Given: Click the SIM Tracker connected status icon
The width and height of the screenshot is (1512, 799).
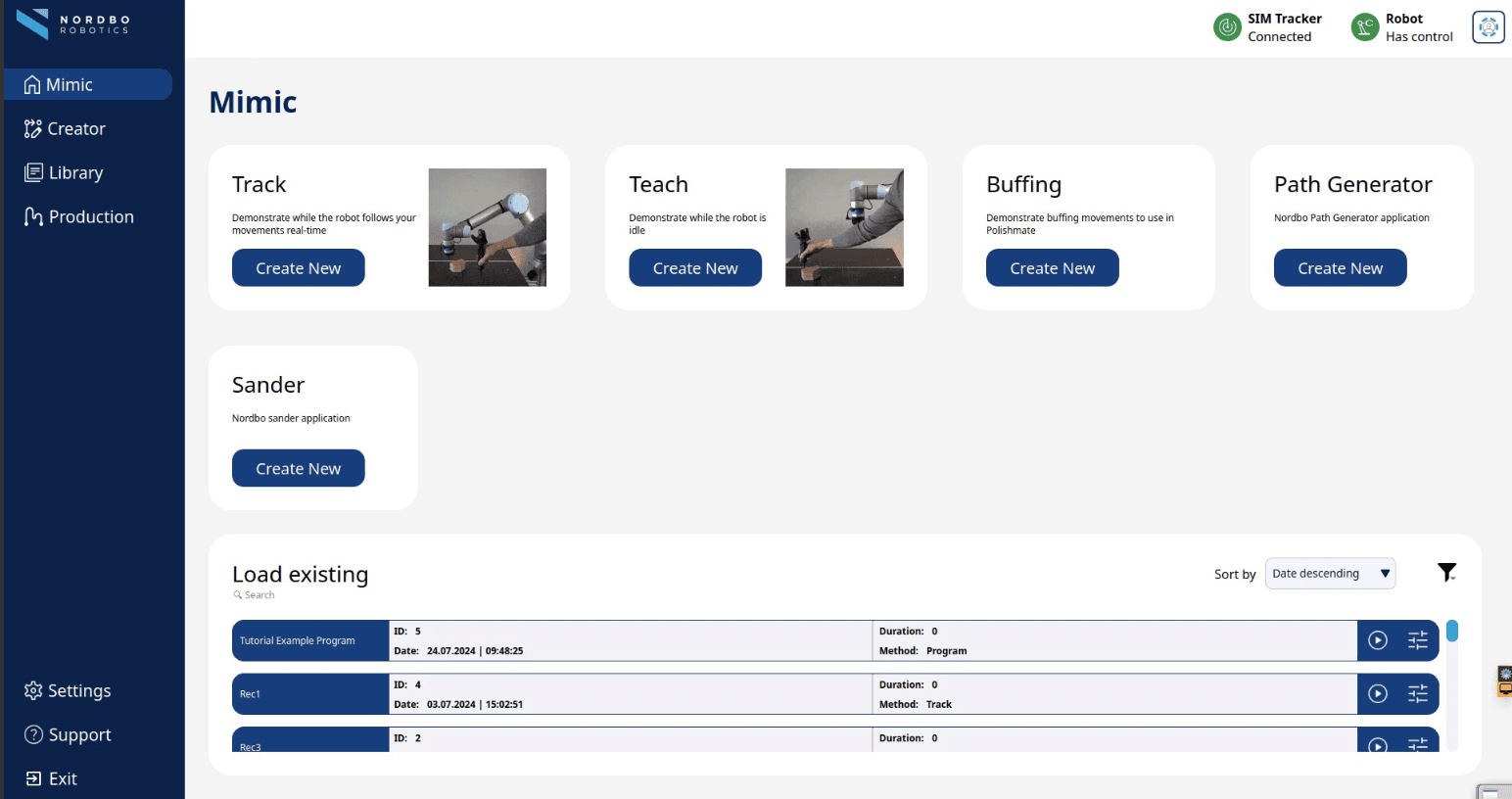Looking at the screenshot, I should (x=1227, y=27).
